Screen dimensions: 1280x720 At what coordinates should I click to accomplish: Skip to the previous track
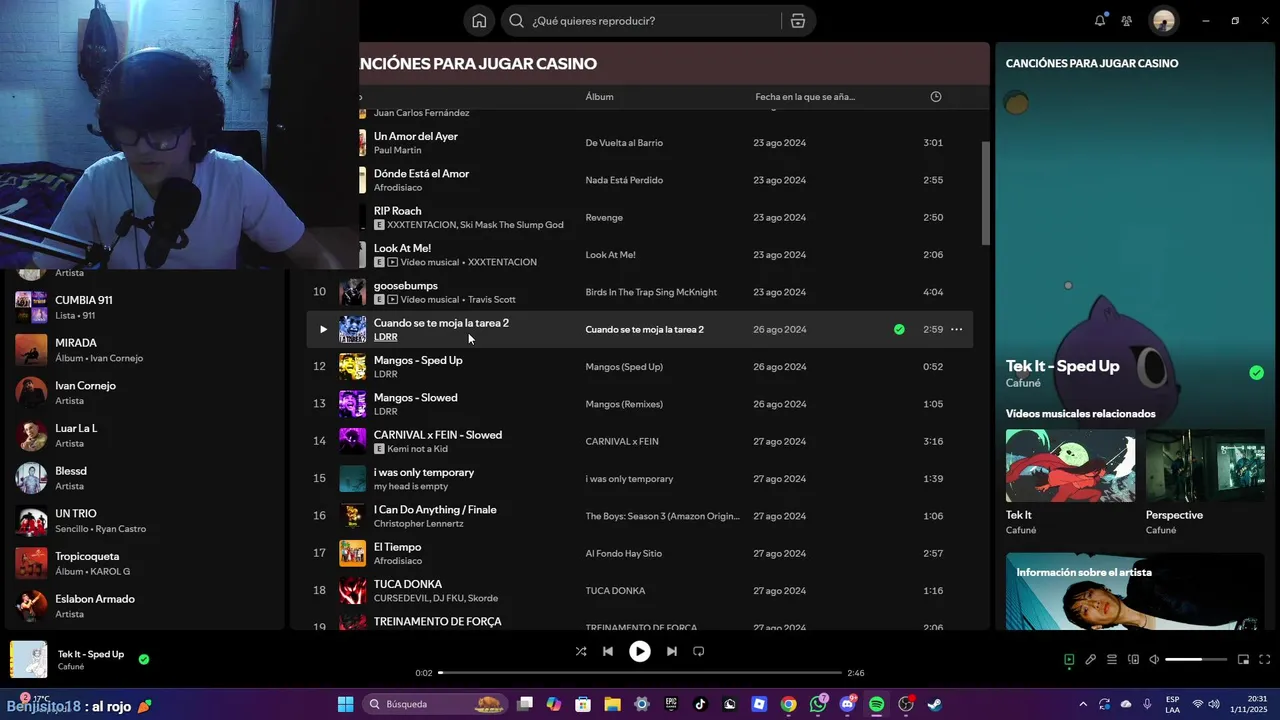[x=608, y=651]
